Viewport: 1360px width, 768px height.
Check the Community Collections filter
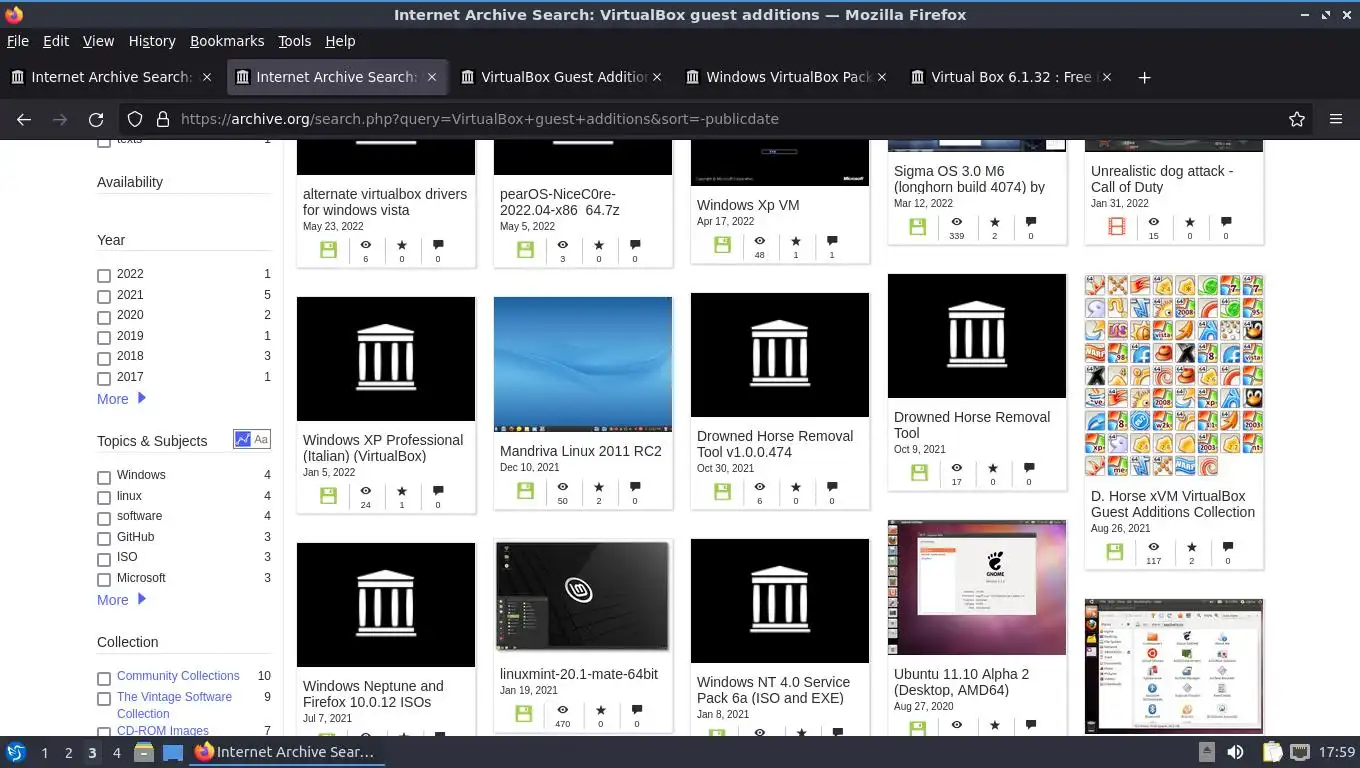click(104, 678)
